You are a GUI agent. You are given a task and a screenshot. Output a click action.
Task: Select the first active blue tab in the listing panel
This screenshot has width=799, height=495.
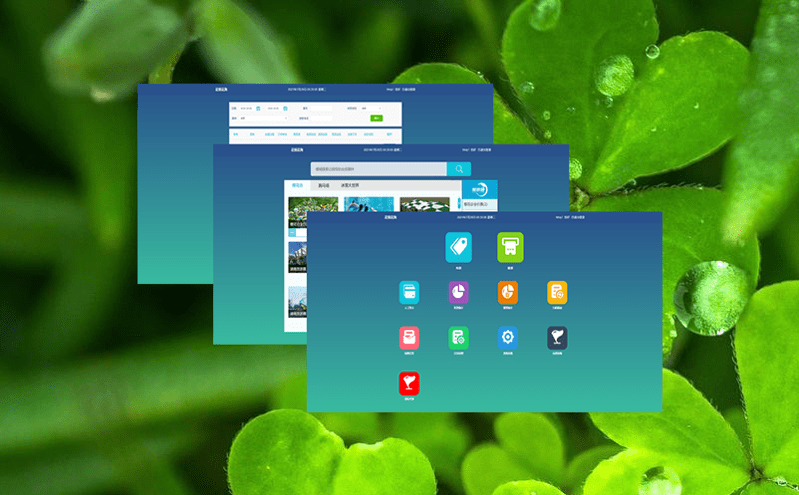pos(297,185)
